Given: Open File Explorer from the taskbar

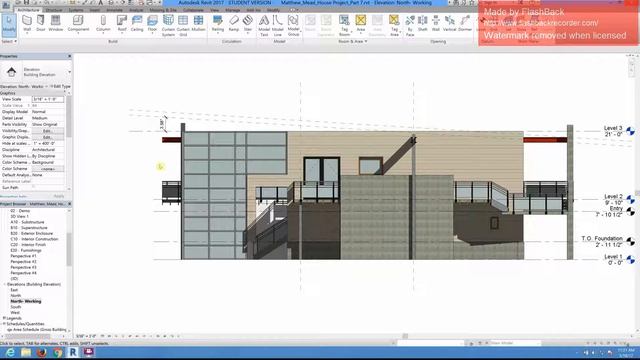Looking at the screenshot, I should click(x=26, y=352).
